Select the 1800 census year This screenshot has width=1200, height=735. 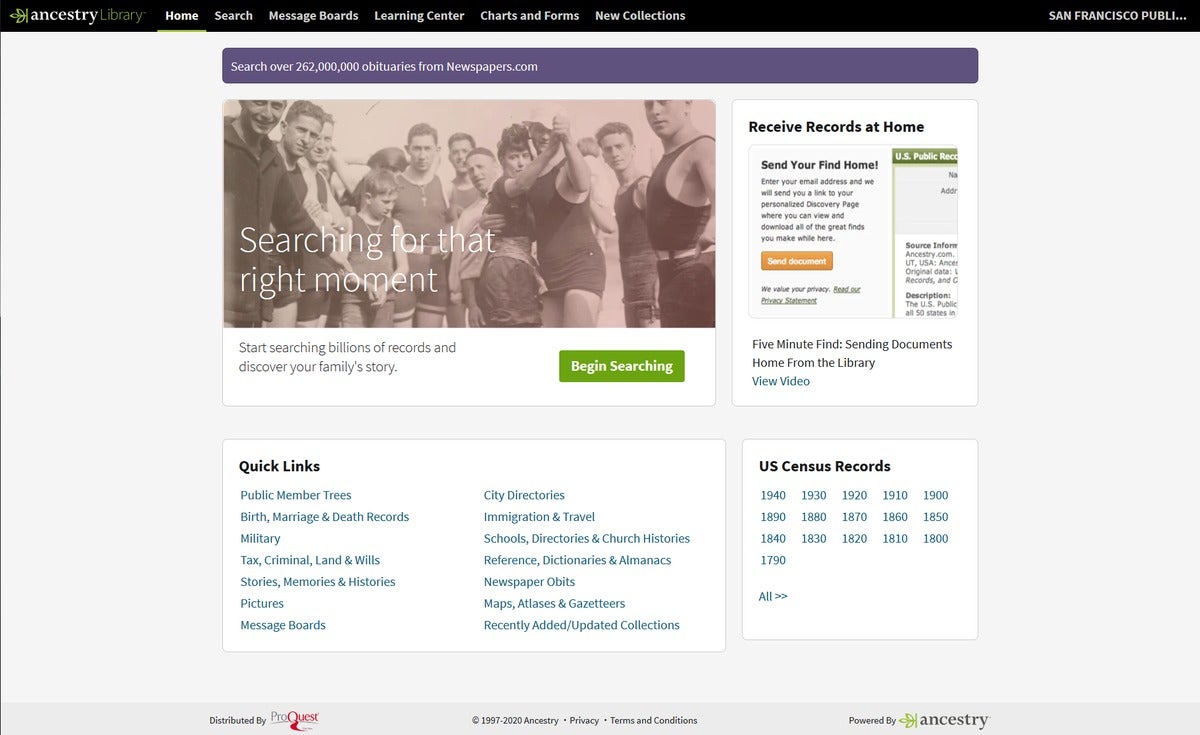coord(936,538)
